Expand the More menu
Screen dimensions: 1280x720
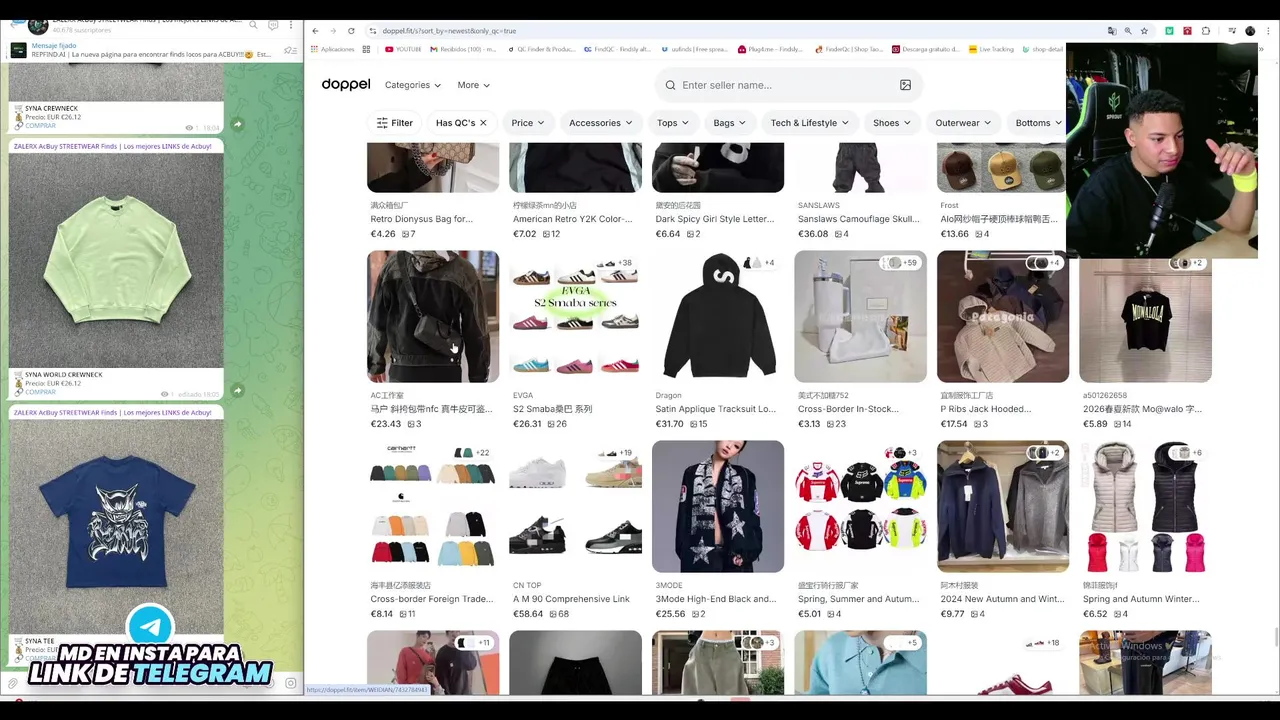pos(474,85)
